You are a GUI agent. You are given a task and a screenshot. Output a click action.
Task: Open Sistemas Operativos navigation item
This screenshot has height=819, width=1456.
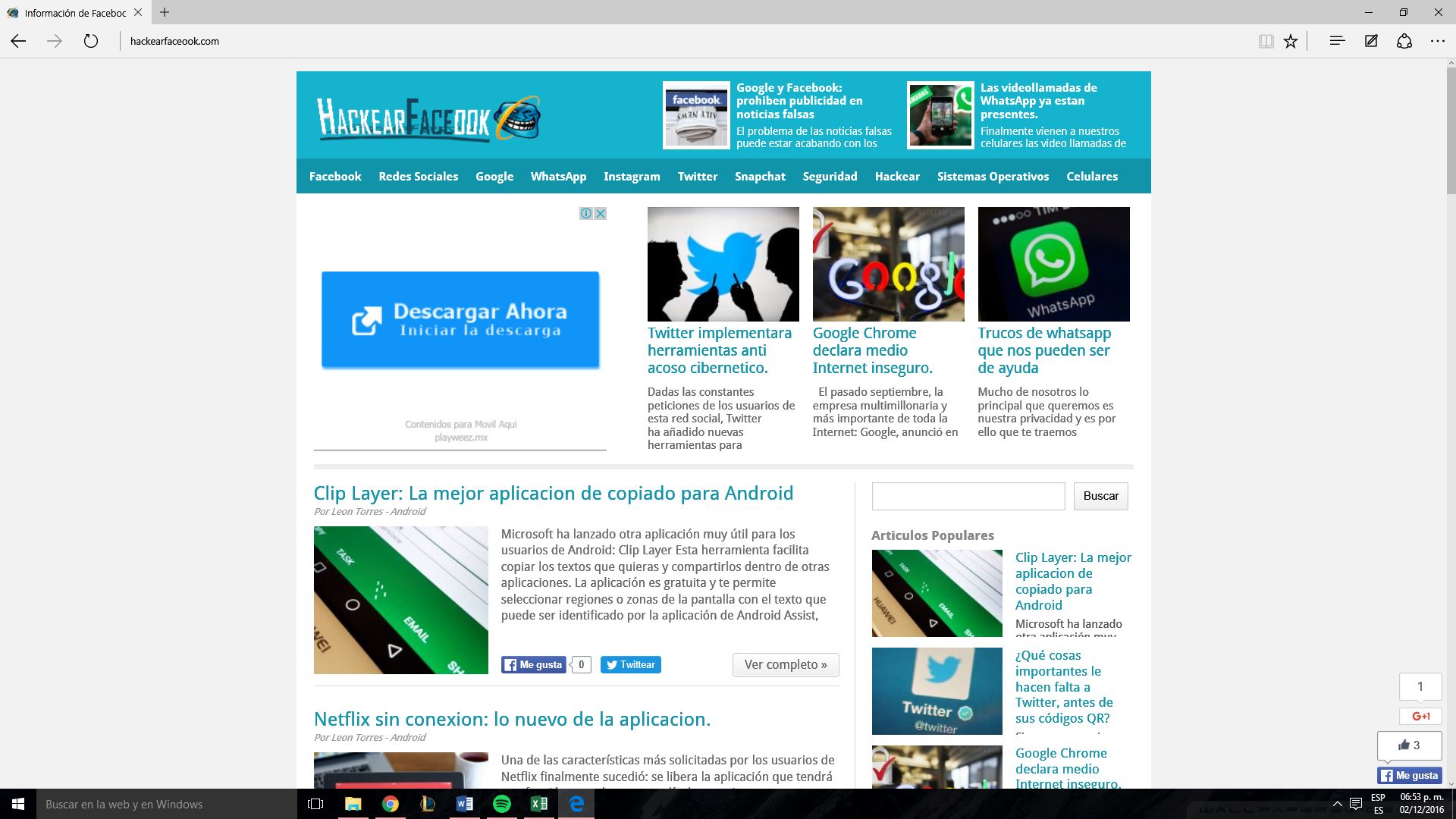coord(993,176)
